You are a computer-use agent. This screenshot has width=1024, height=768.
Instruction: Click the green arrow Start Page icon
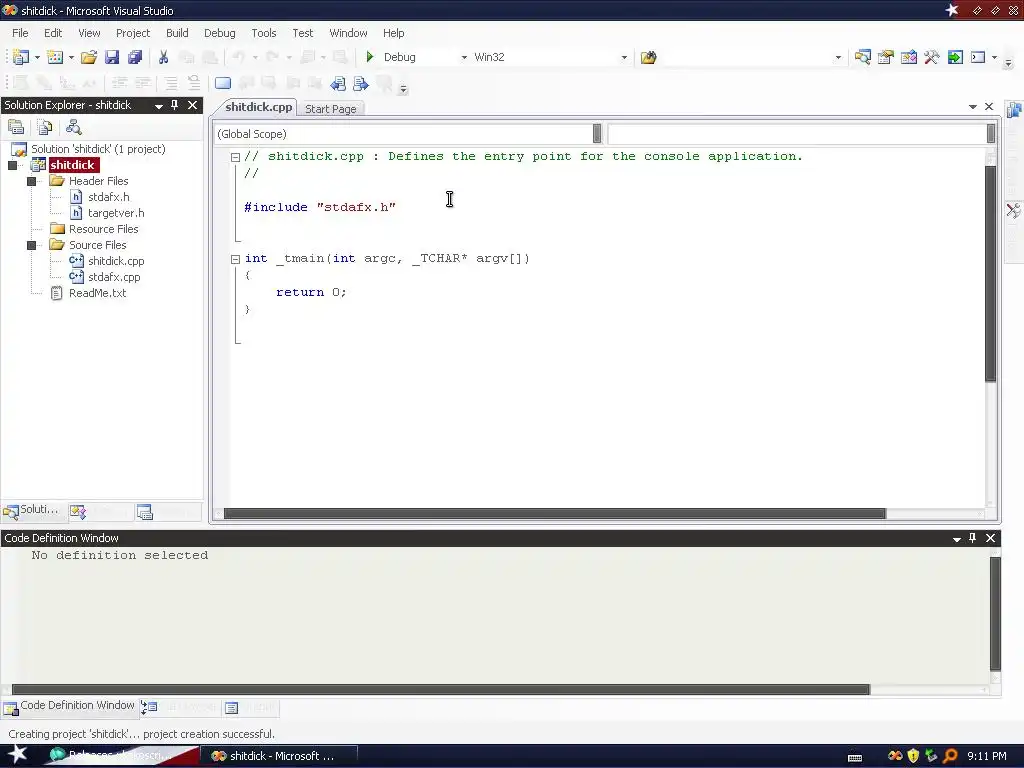[955, 57]
